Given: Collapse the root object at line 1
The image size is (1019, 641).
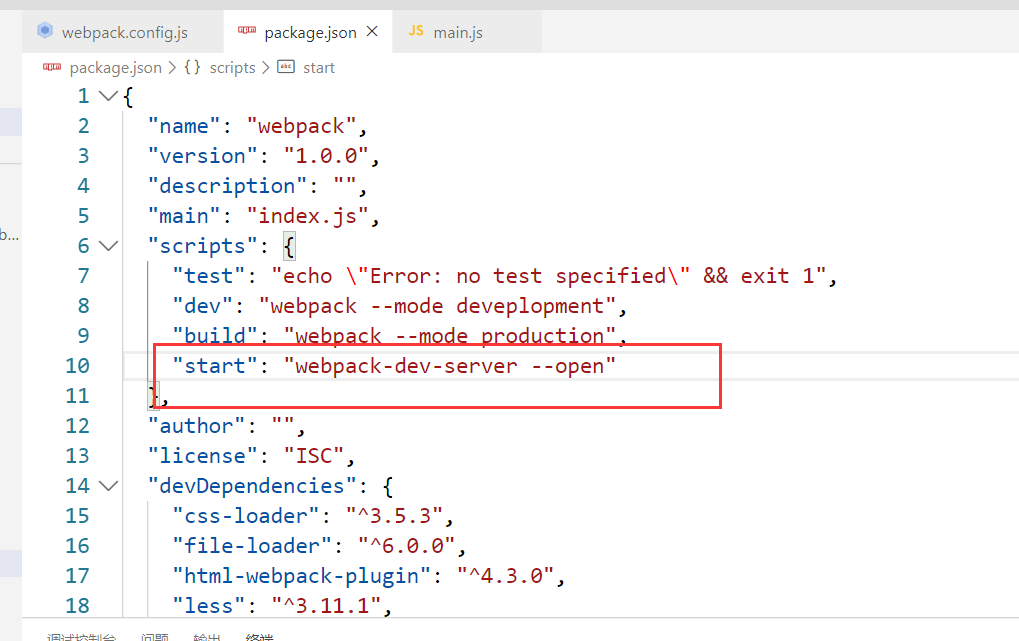Looking at the screenshot, I should [109, 96].
